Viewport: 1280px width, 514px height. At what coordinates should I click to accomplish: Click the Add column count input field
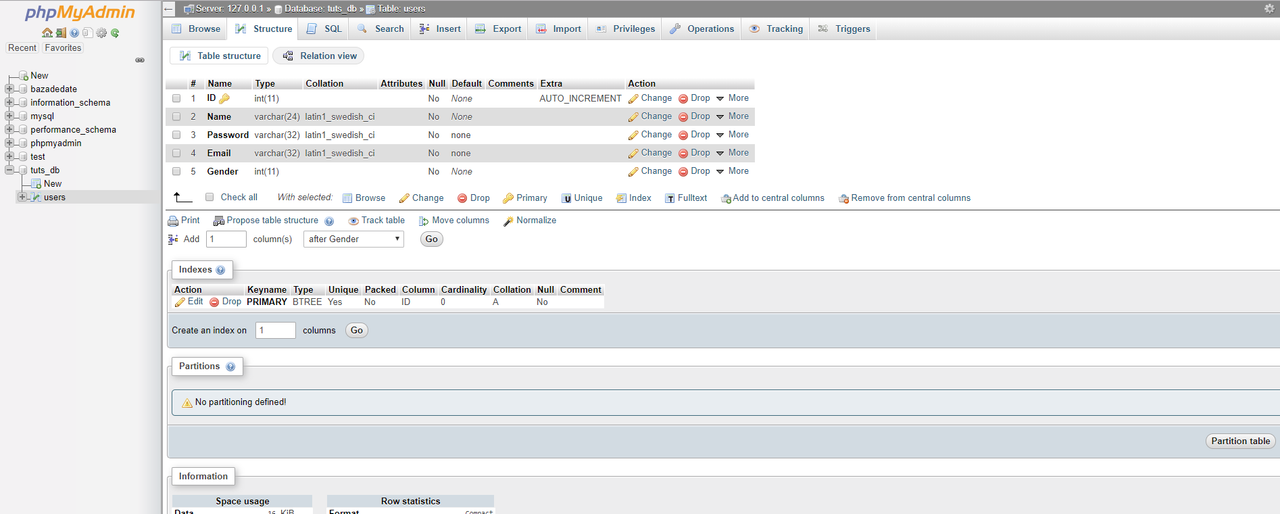pos(226,239)
